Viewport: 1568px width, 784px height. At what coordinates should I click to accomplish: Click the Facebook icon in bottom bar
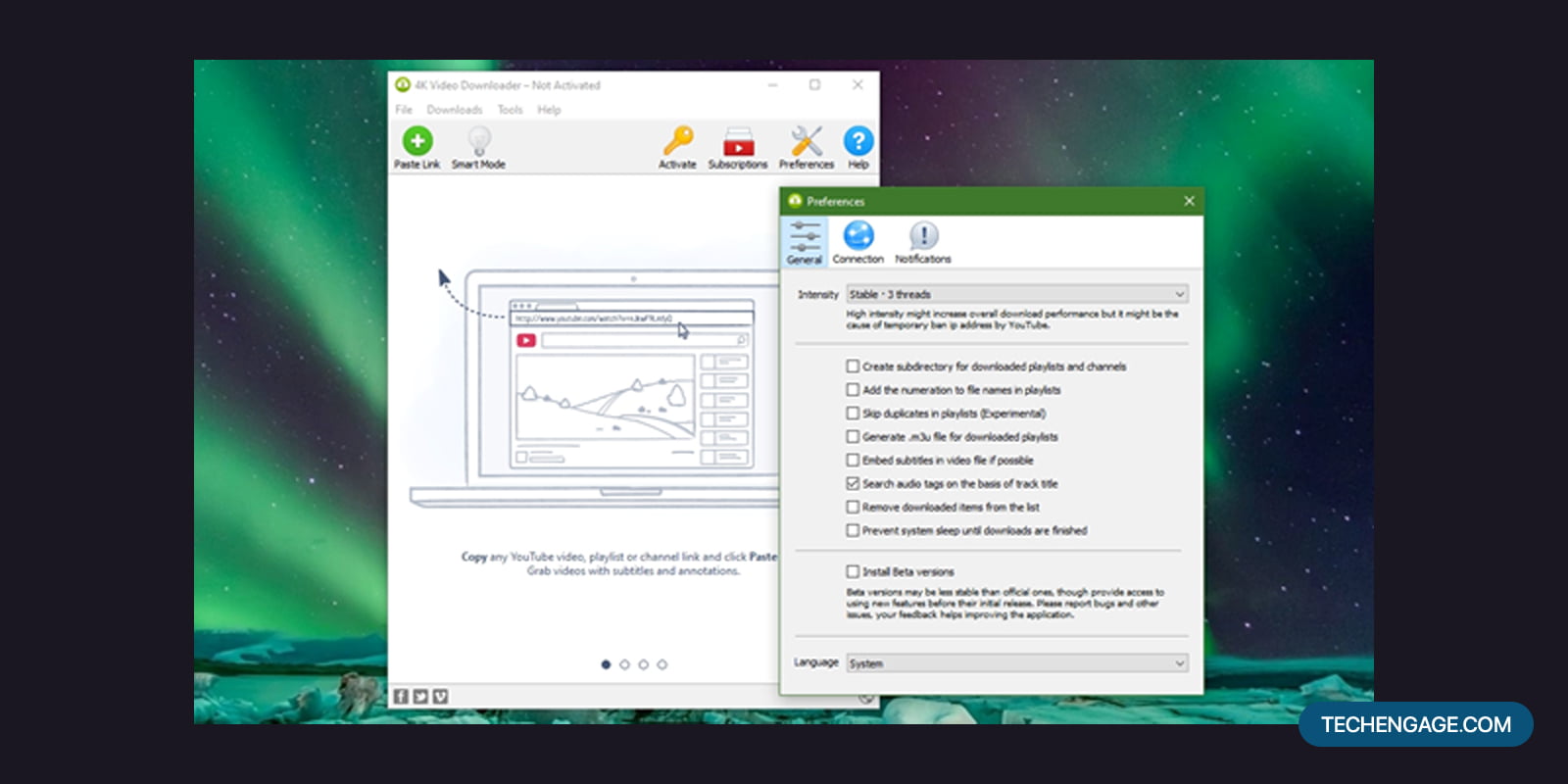click(x=401, y=697)
